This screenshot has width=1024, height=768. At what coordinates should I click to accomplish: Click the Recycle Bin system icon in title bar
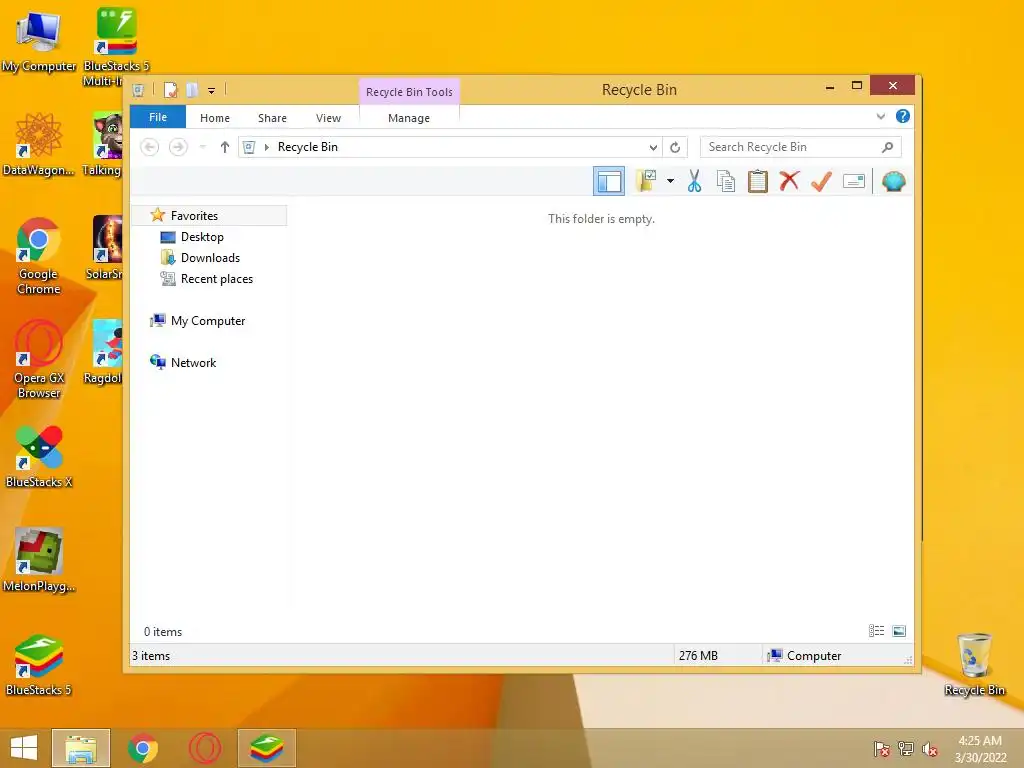(x=138, y=89)
